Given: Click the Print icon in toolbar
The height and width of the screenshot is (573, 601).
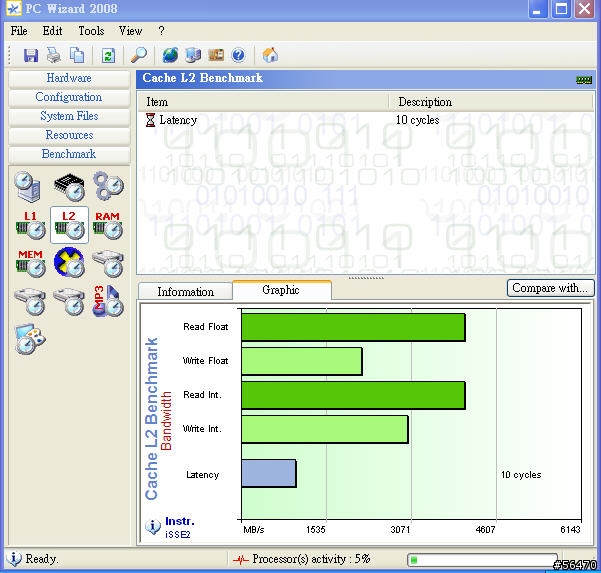Looking at the screenshot, I should click(54, 55).
